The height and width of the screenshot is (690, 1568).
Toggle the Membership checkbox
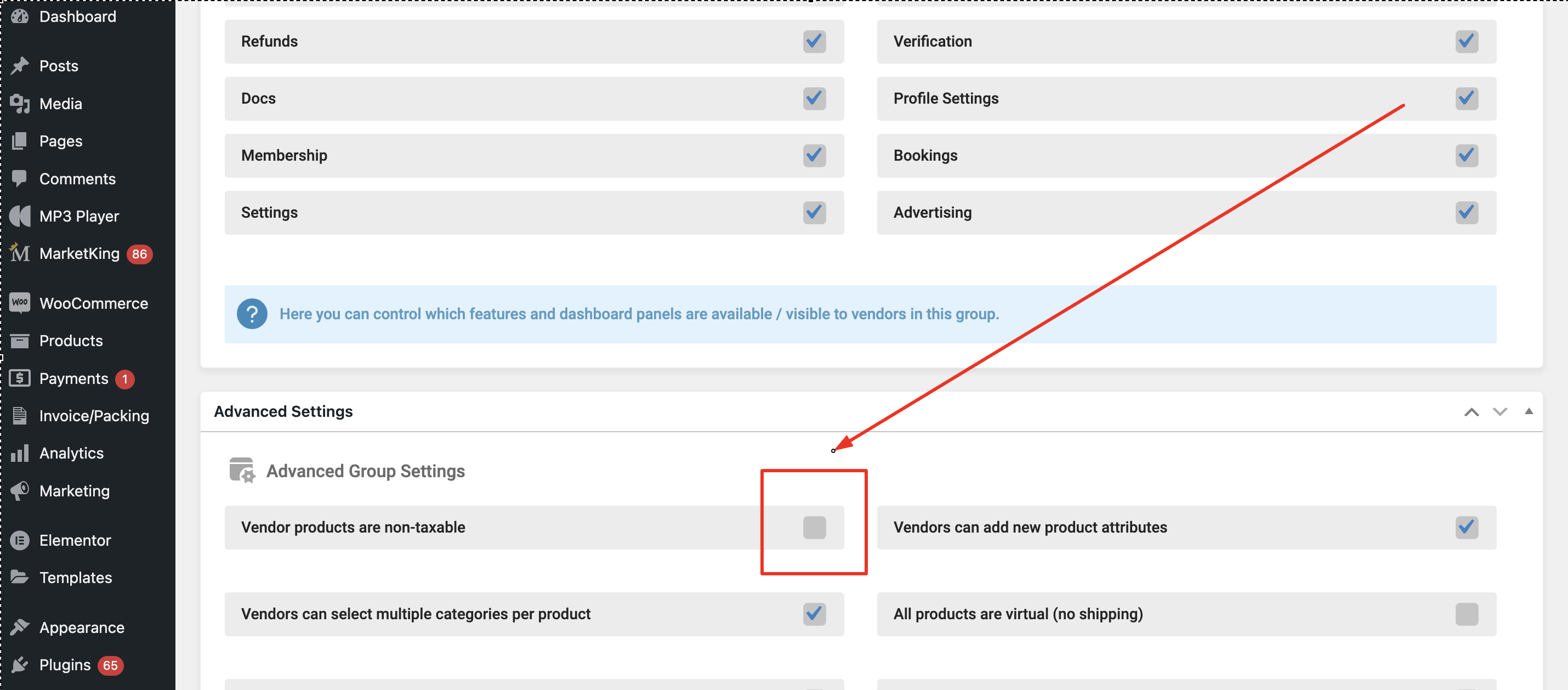(814, 155)
